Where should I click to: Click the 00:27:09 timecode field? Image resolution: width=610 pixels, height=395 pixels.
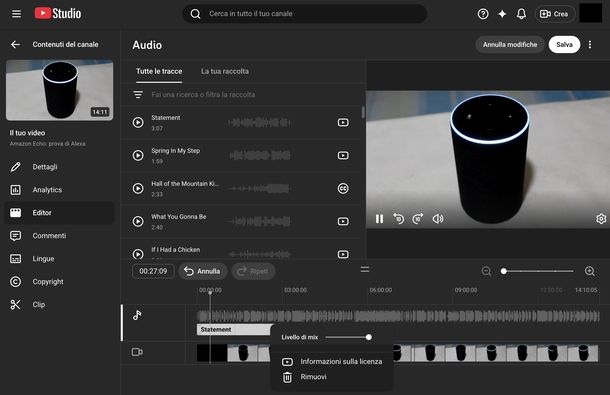153,271
